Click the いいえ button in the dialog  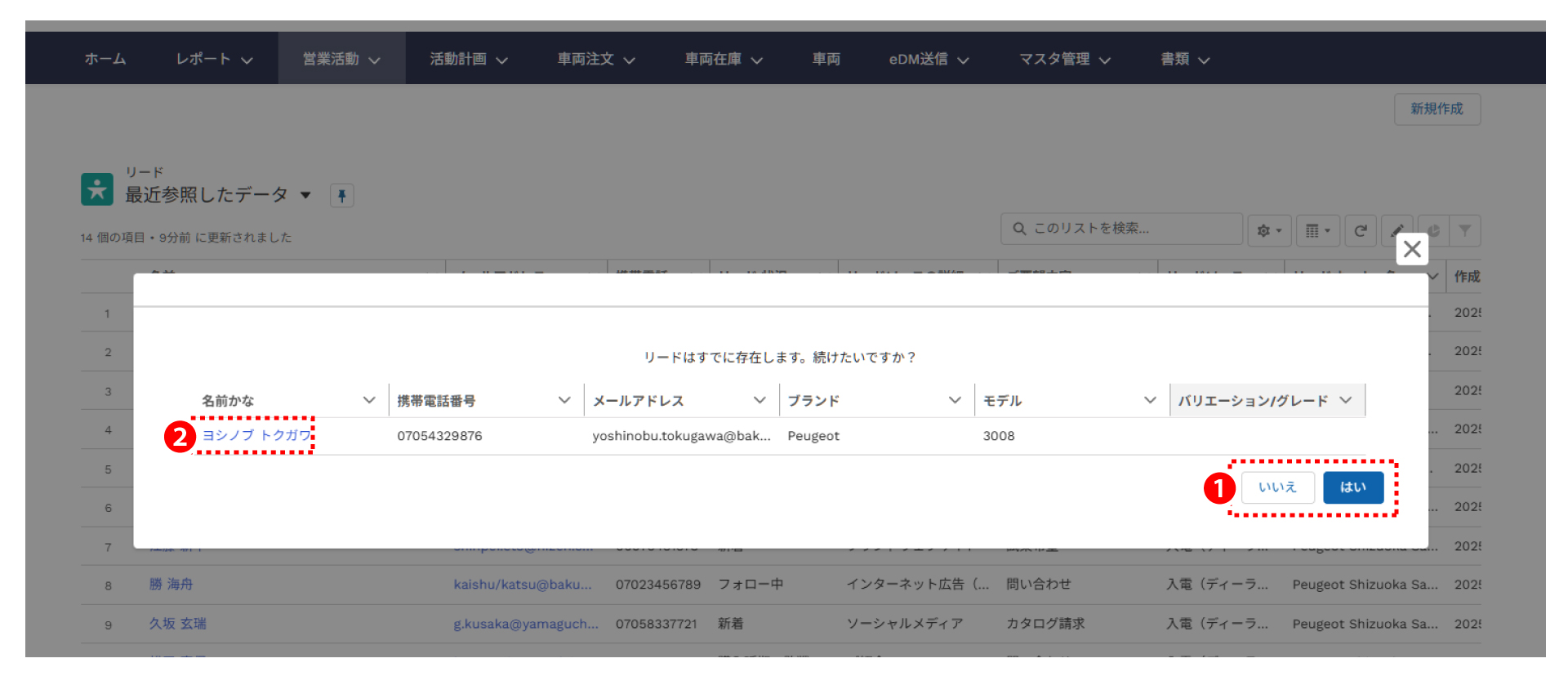coord(1277,487)
